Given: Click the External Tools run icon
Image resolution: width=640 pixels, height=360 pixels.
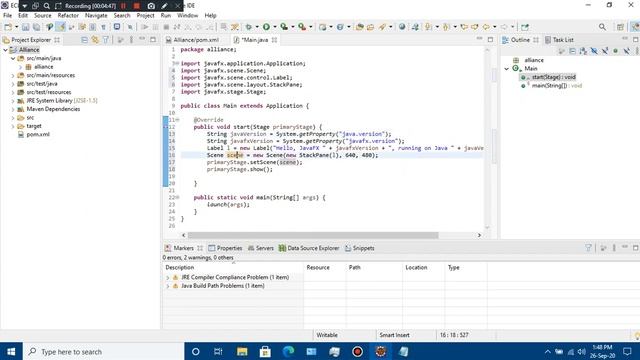Looking at the screenshot, I should tap(302, 27).
